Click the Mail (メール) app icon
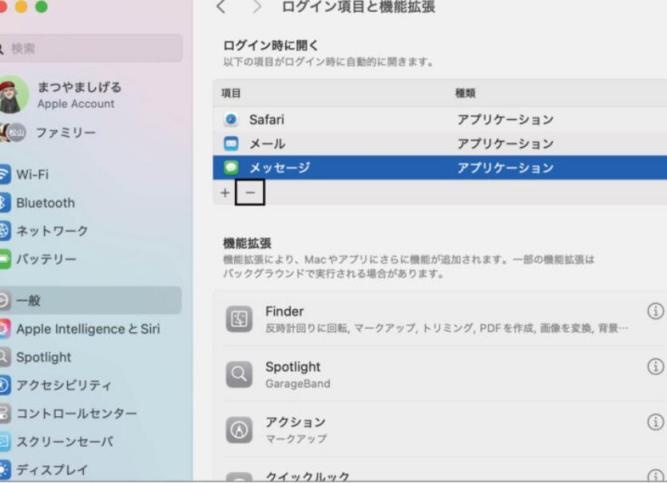 [x=231, y=144]
